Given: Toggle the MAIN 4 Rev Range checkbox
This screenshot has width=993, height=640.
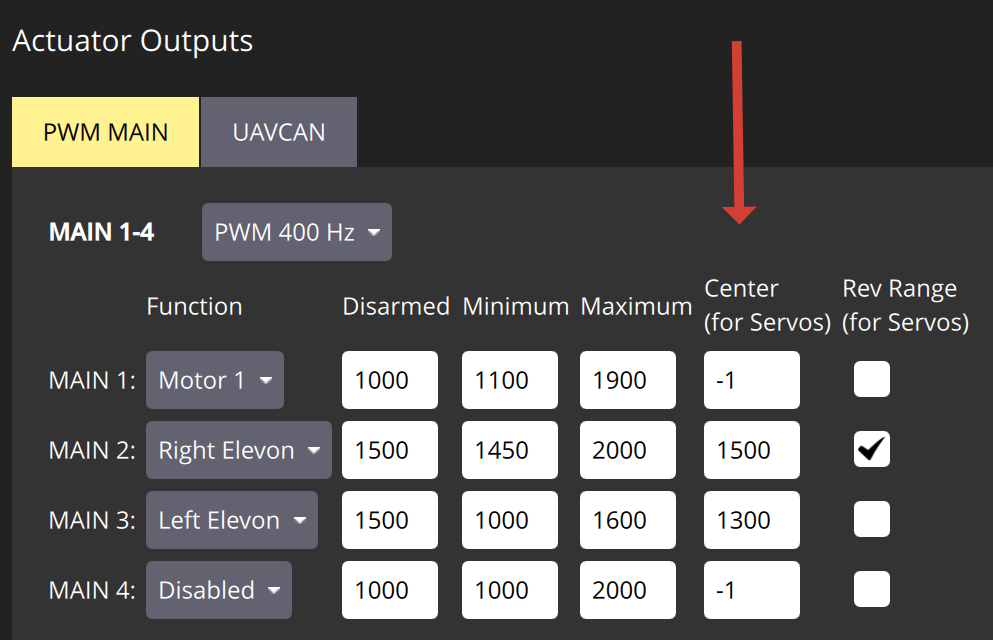Looking at the screenshot, I should 871,590.
